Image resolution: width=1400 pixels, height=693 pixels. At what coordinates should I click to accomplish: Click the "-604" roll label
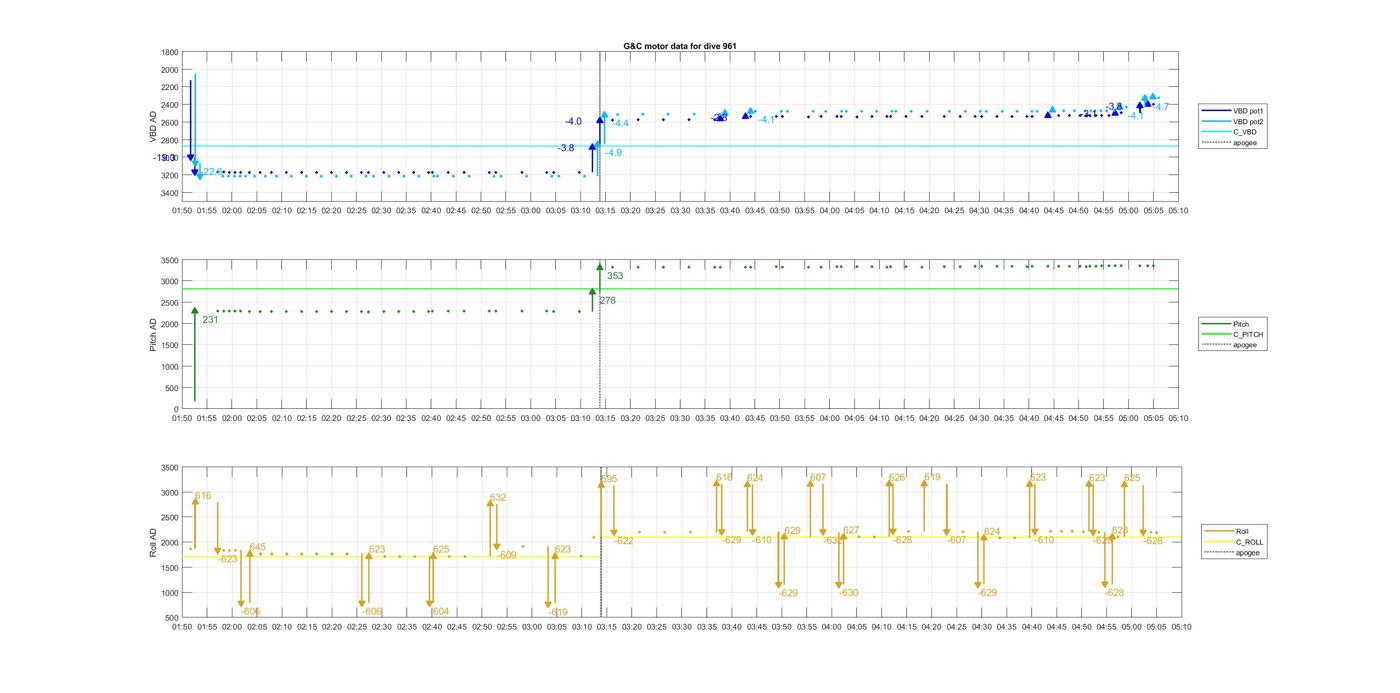tap(439, 612)
